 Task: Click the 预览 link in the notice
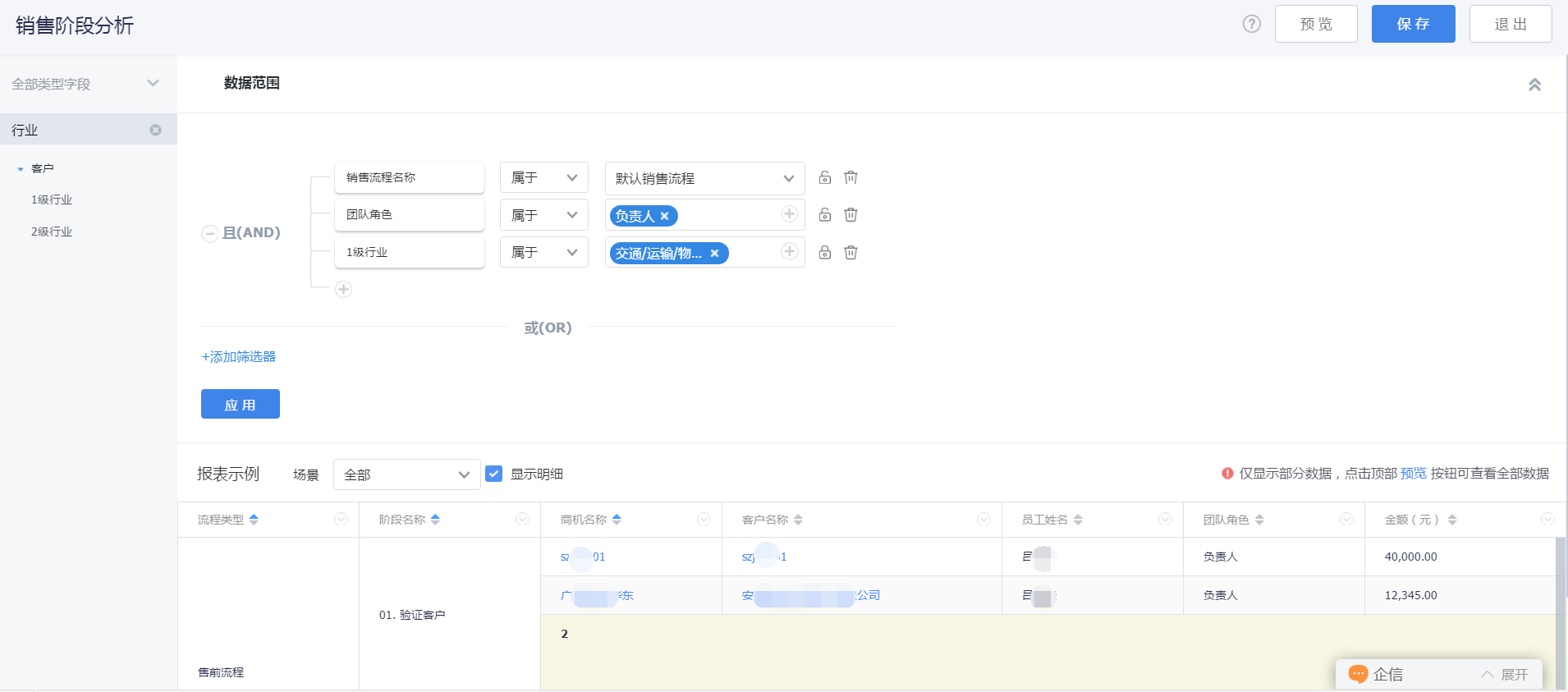point(1414,473)
